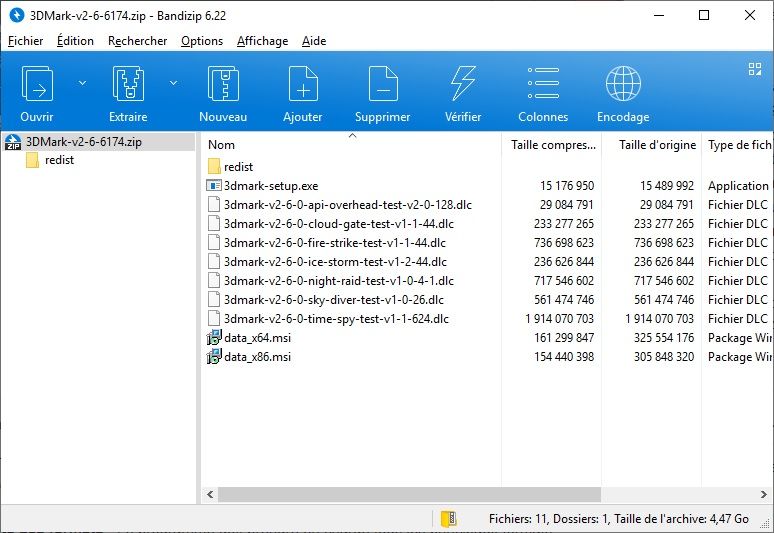Image resolution: width=774 pixels, height=533 pixels.
Task: Expand the dropdown arrow beside Extraire
Action: 173,83
